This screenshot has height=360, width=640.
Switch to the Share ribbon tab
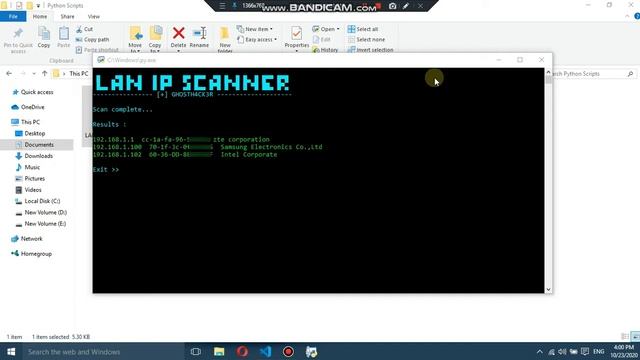click(x=67, y=16)
